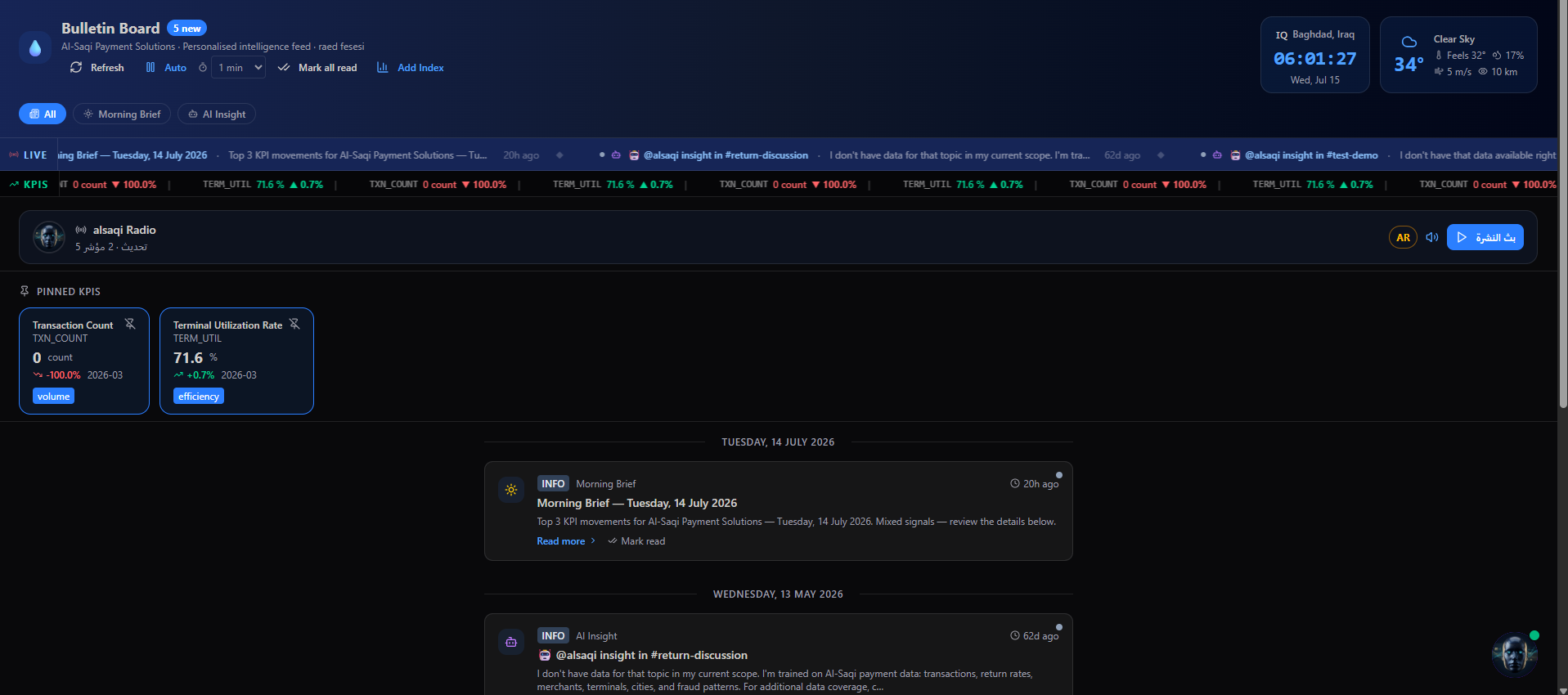Screen dimensions: 1568x695
Task: Open ticker item @alsaqi insight in #return-discussion
Action: click(x=726, y=155)
